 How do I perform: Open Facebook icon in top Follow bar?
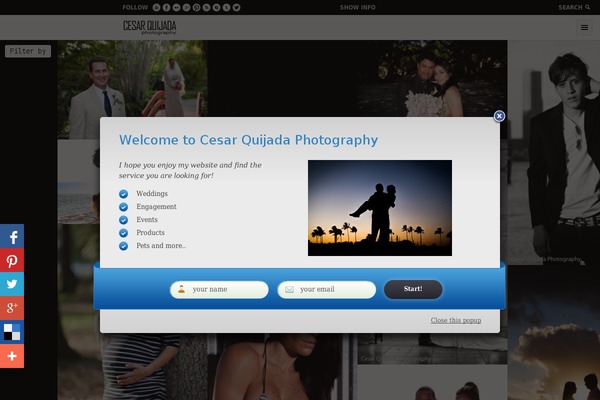point(166,7)
